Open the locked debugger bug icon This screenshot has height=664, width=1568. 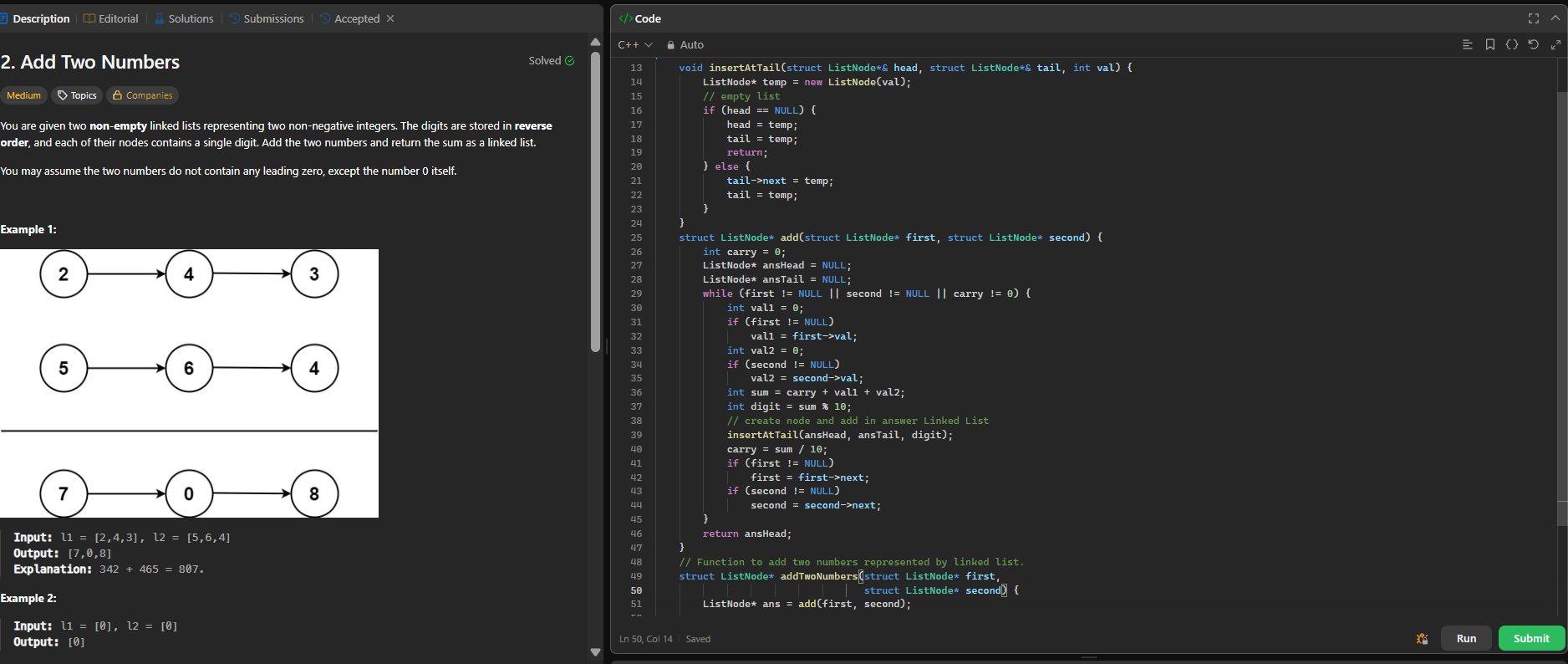1422,639
